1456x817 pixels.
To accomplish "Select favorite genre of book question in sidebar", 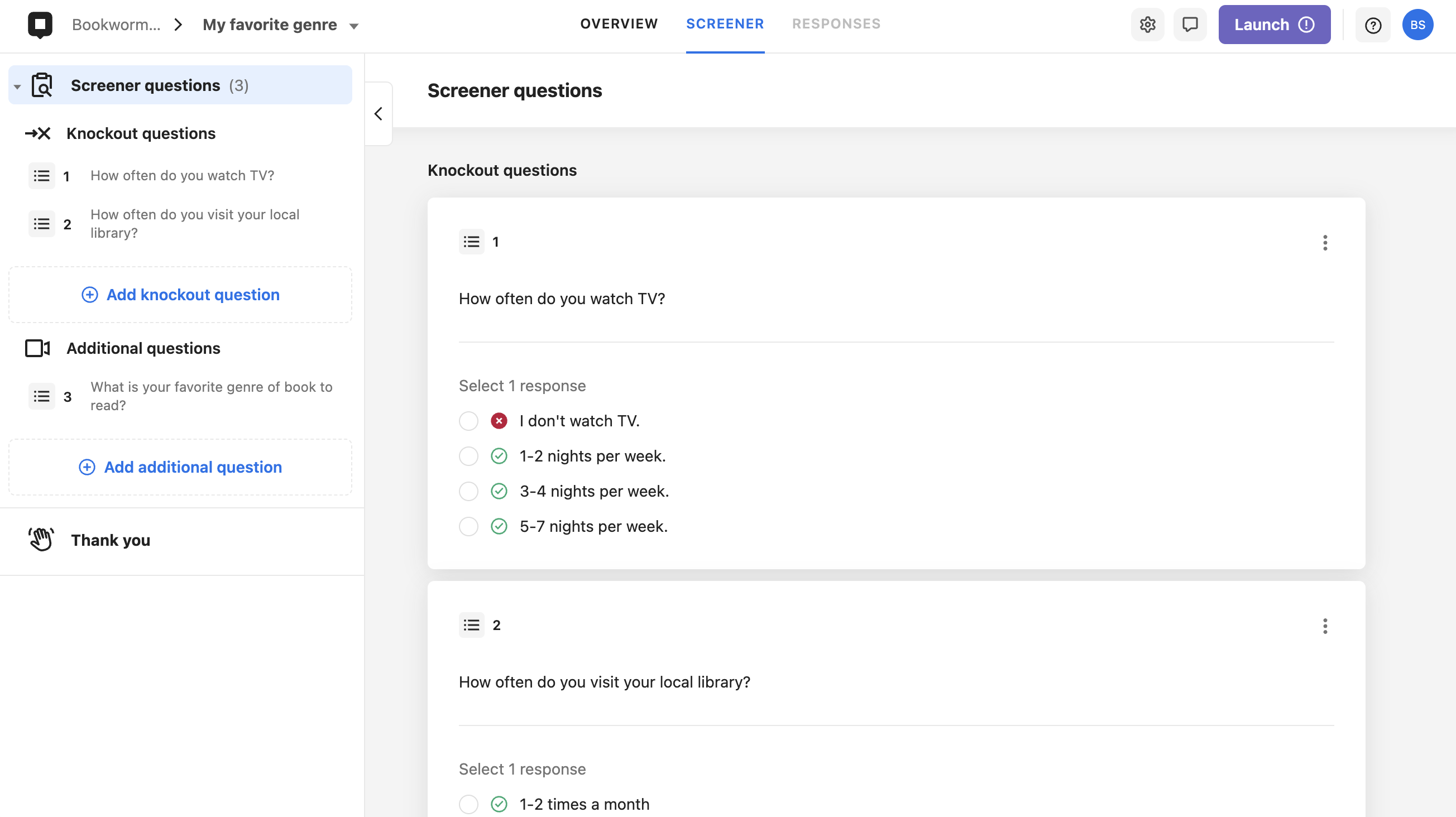I will (212, 396).
